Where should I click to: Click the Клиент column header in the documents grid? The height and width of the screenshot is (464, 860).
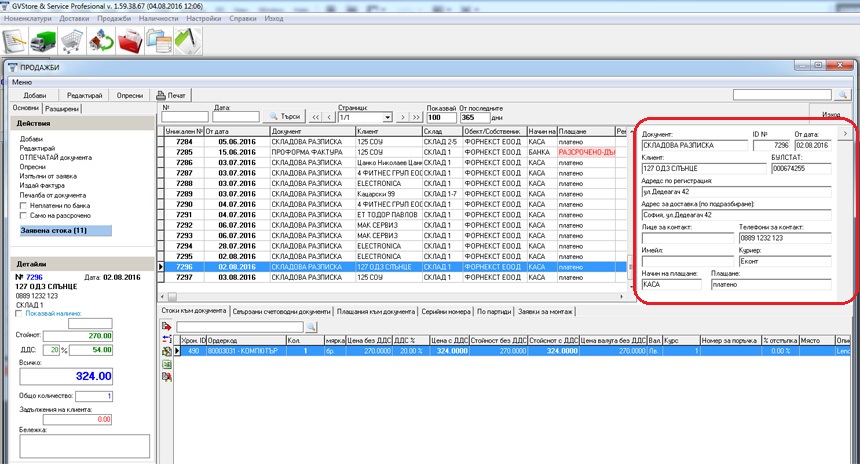[x=388, y=131]
